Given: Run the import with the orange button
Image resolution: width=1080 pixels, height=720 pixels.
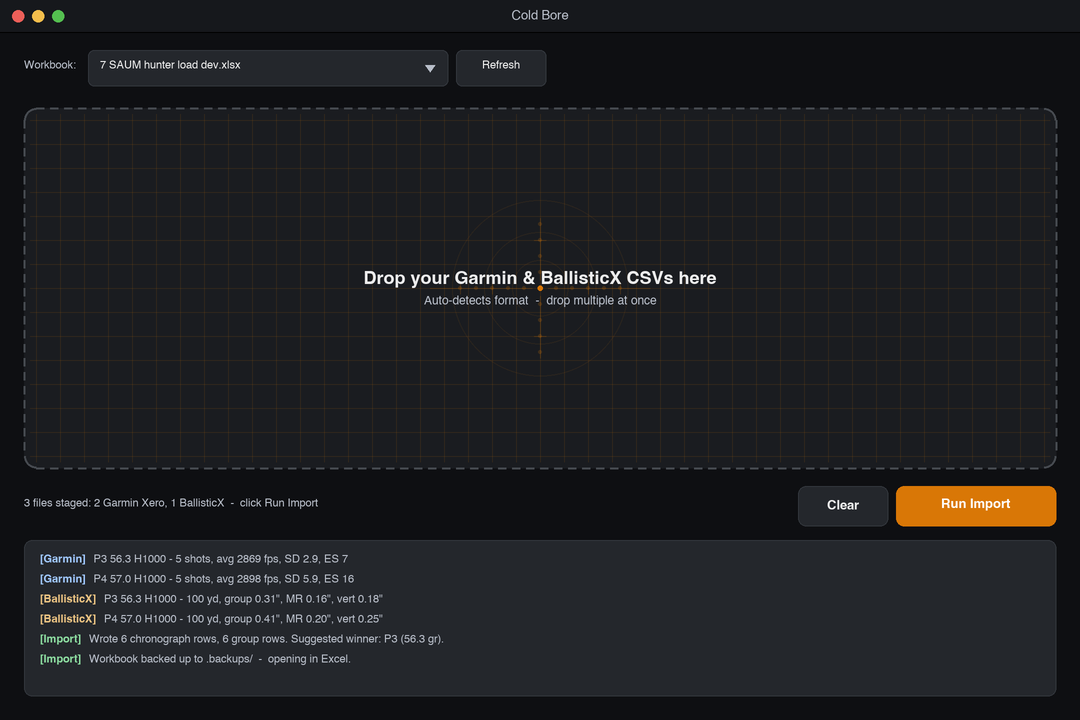Looking at the screenshot, I should click(x=975, y=506).
